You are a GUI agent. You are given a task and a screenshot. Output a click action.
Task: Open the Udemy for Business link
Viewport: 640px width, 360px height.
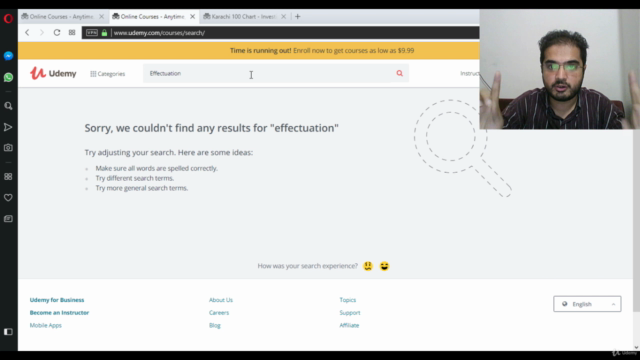(x=57, y=300)
